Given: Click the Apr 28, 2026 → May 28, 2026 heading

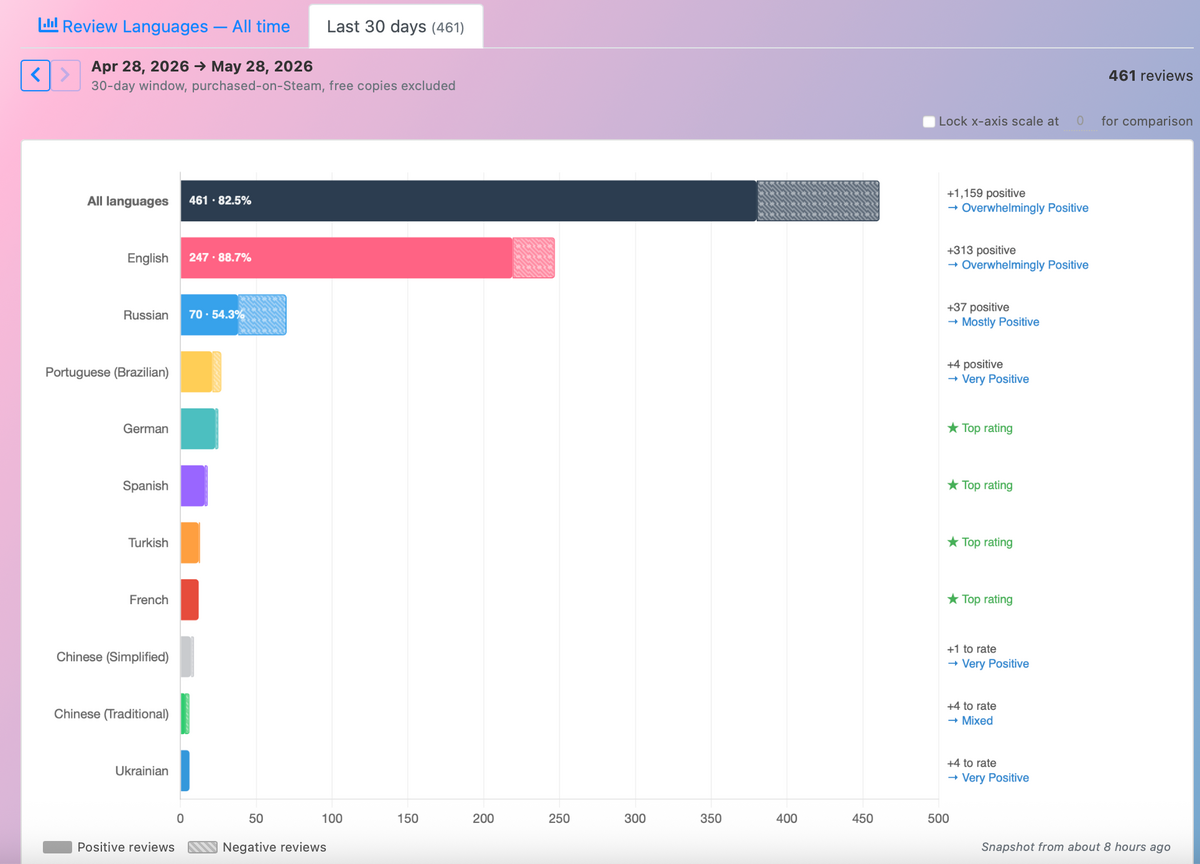Looking at the screenshot, I should click(202, 67).
